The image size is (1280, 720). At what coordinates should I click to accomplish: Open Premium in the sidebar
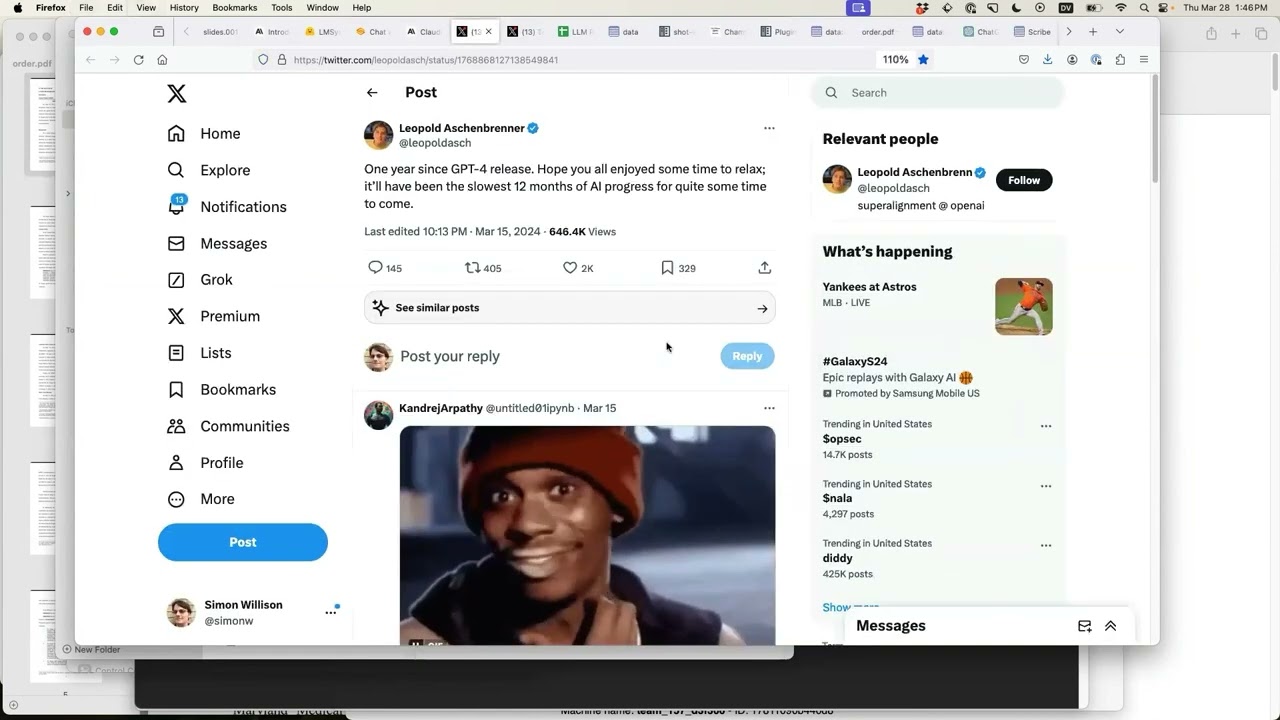tap(213, 316)
